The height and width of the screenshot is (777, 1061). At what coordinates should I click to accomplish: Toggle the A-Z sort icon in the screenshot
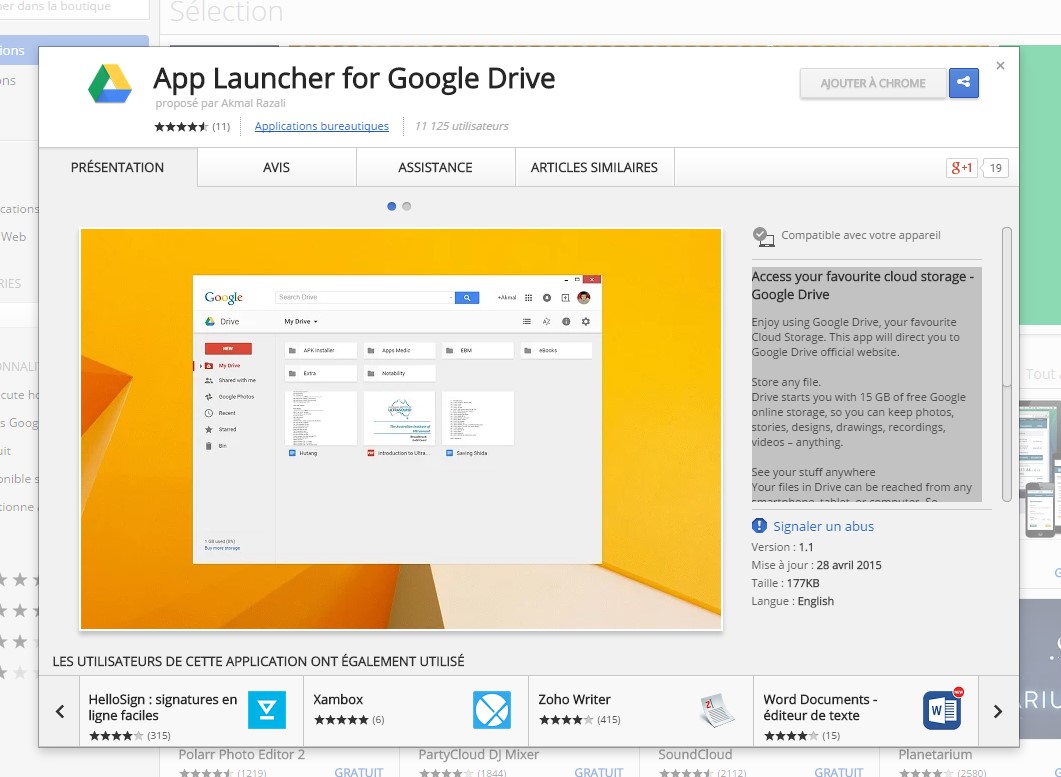547,321
